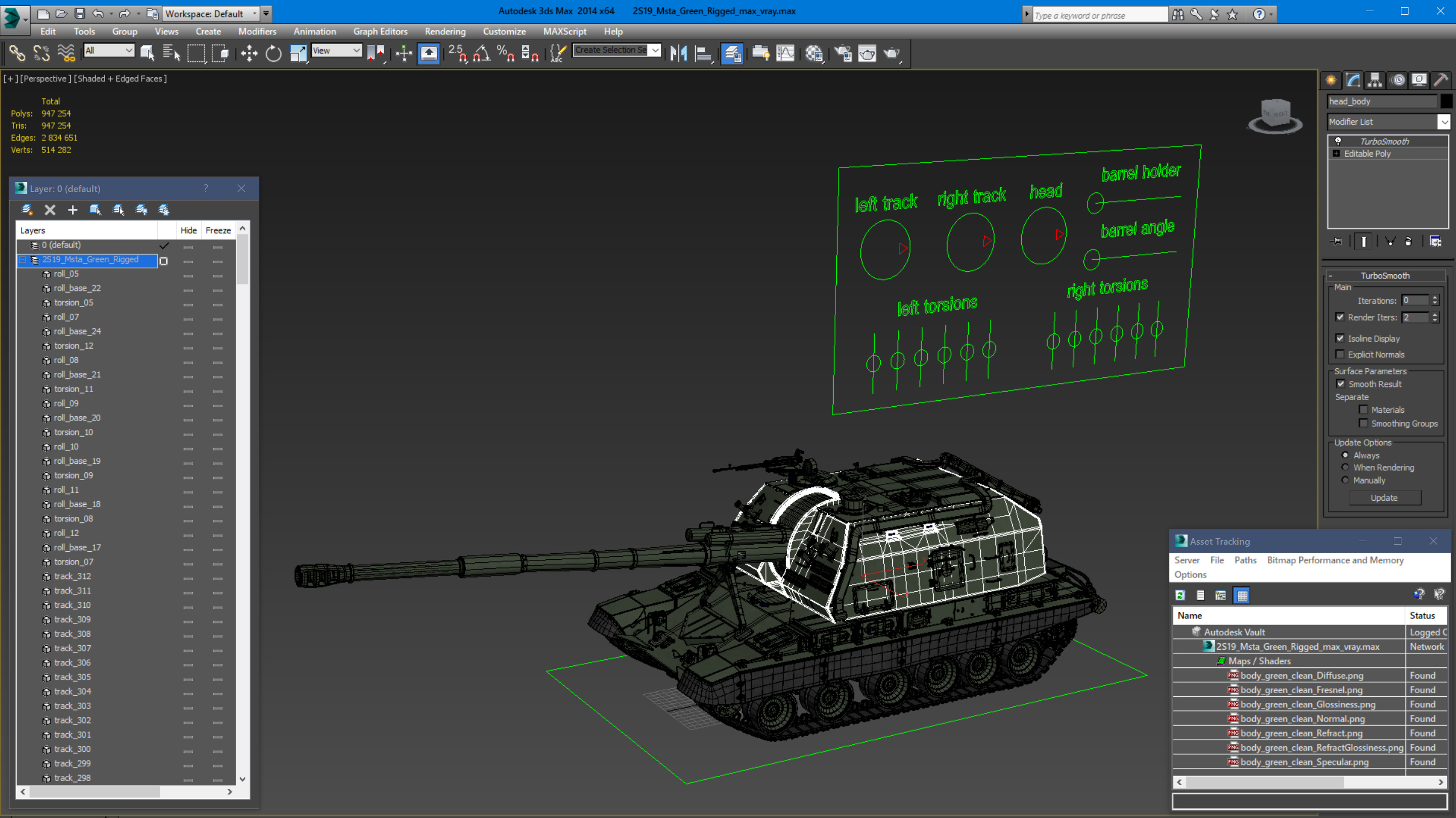Refresh the Asset Tracking list
1456x818 pixels.
pyautogui.click(x=1180, y=595)
